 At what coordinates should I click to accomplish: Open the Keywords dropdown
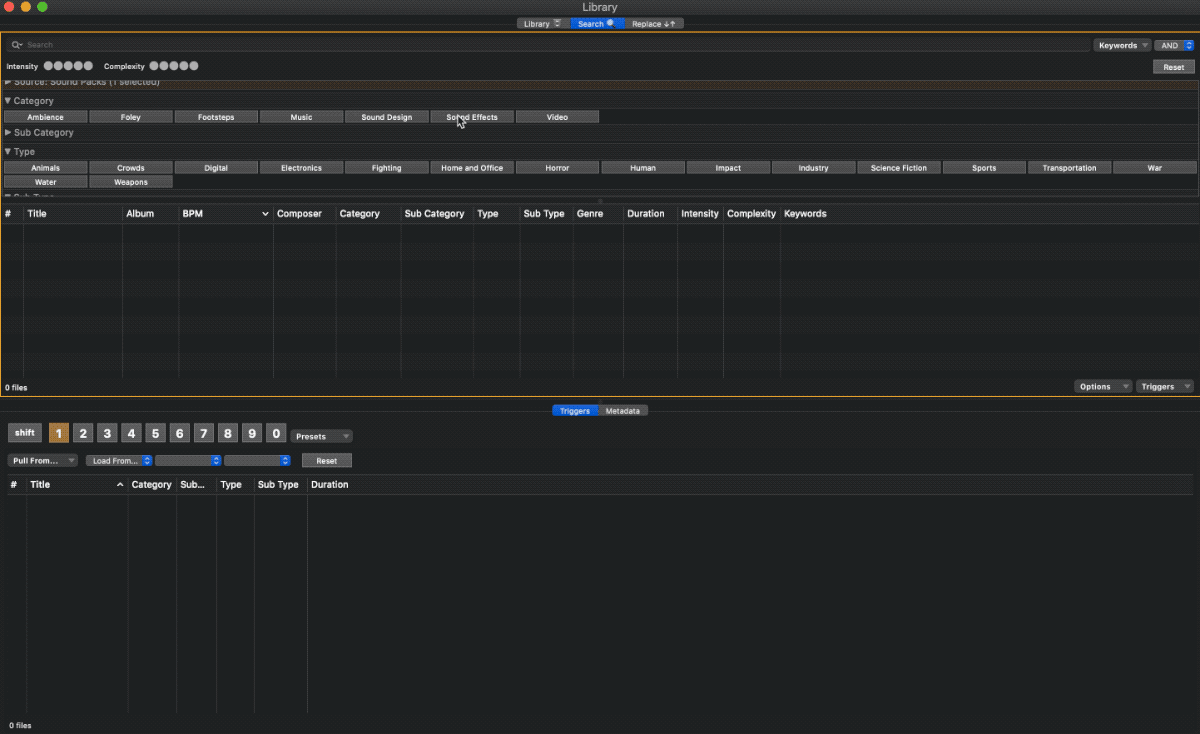(x=1122, y=45)
